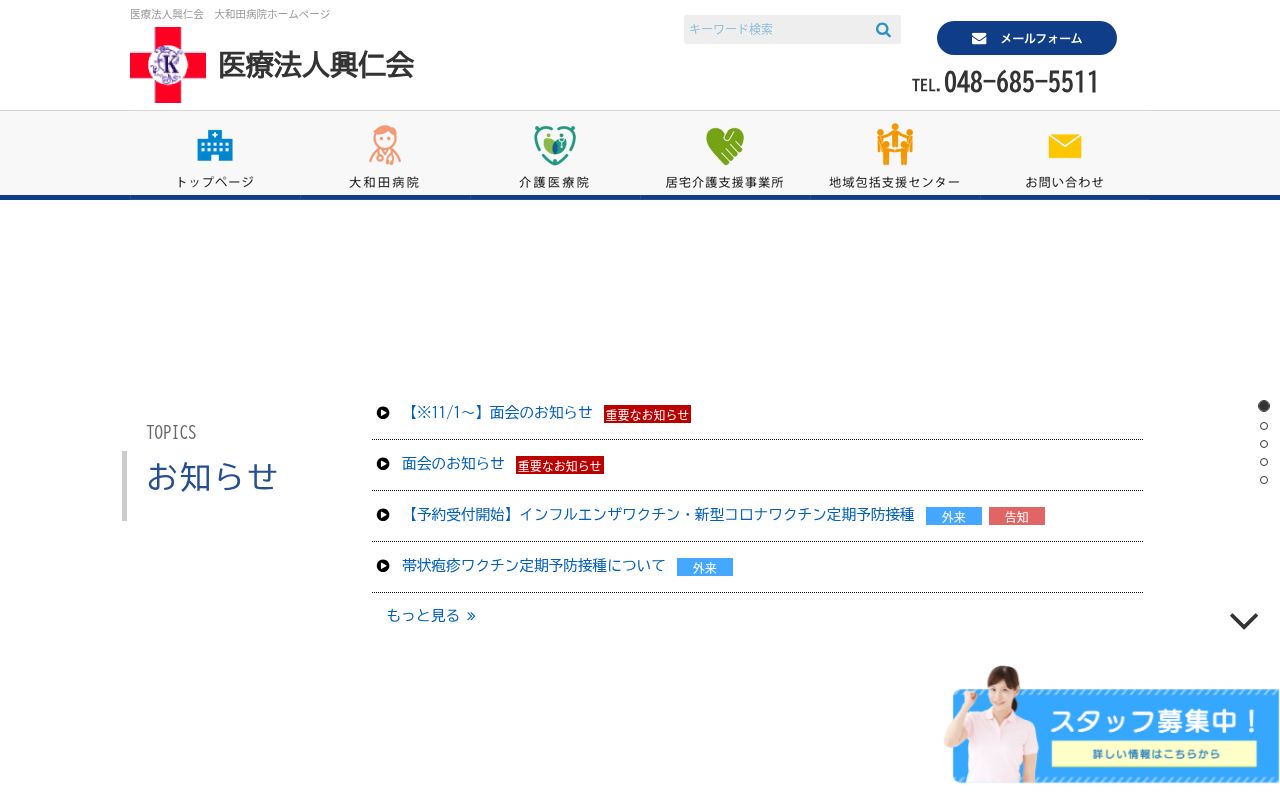Click bullet icon beside 面会のお知らせ

pos(383,464)
